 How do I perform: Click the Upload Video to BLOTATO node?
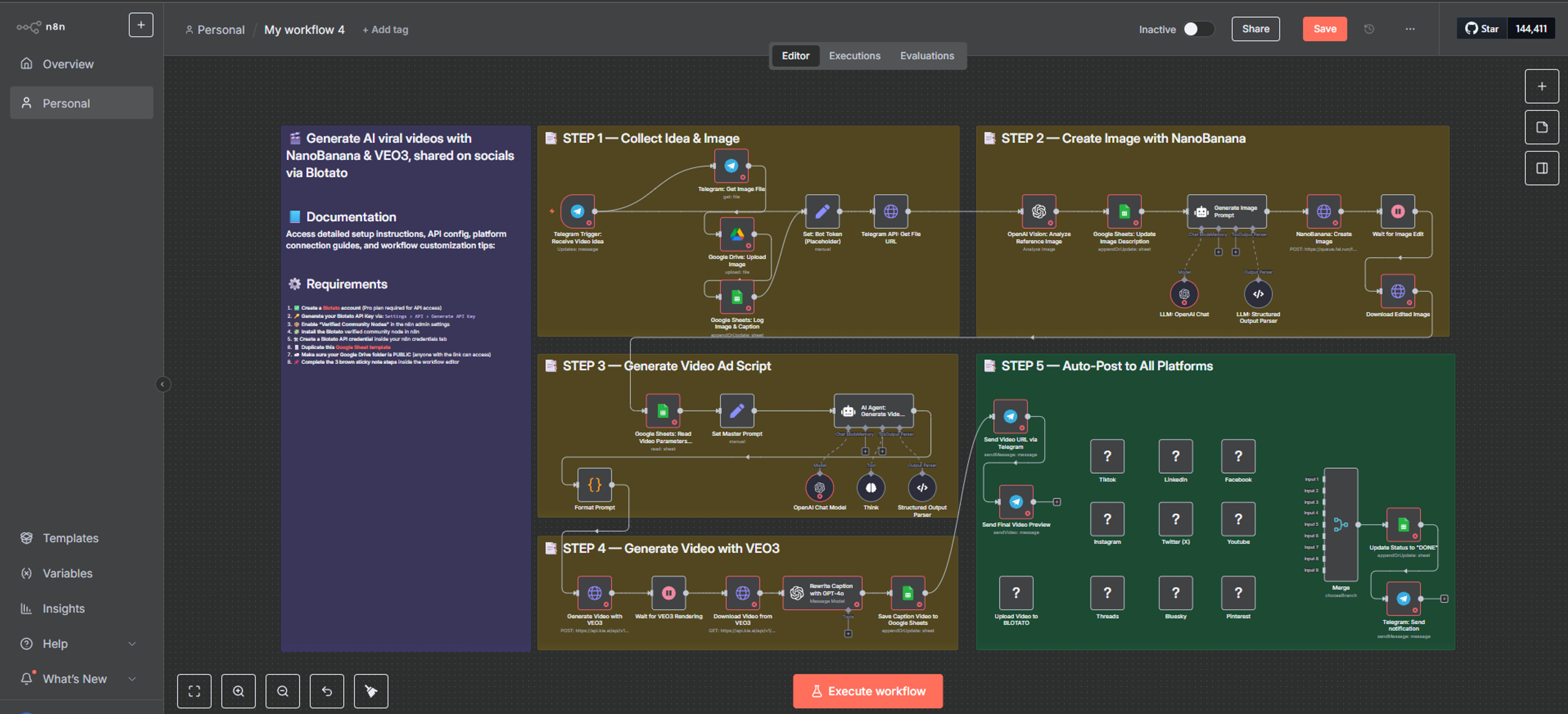click(x=1016, y=593)
